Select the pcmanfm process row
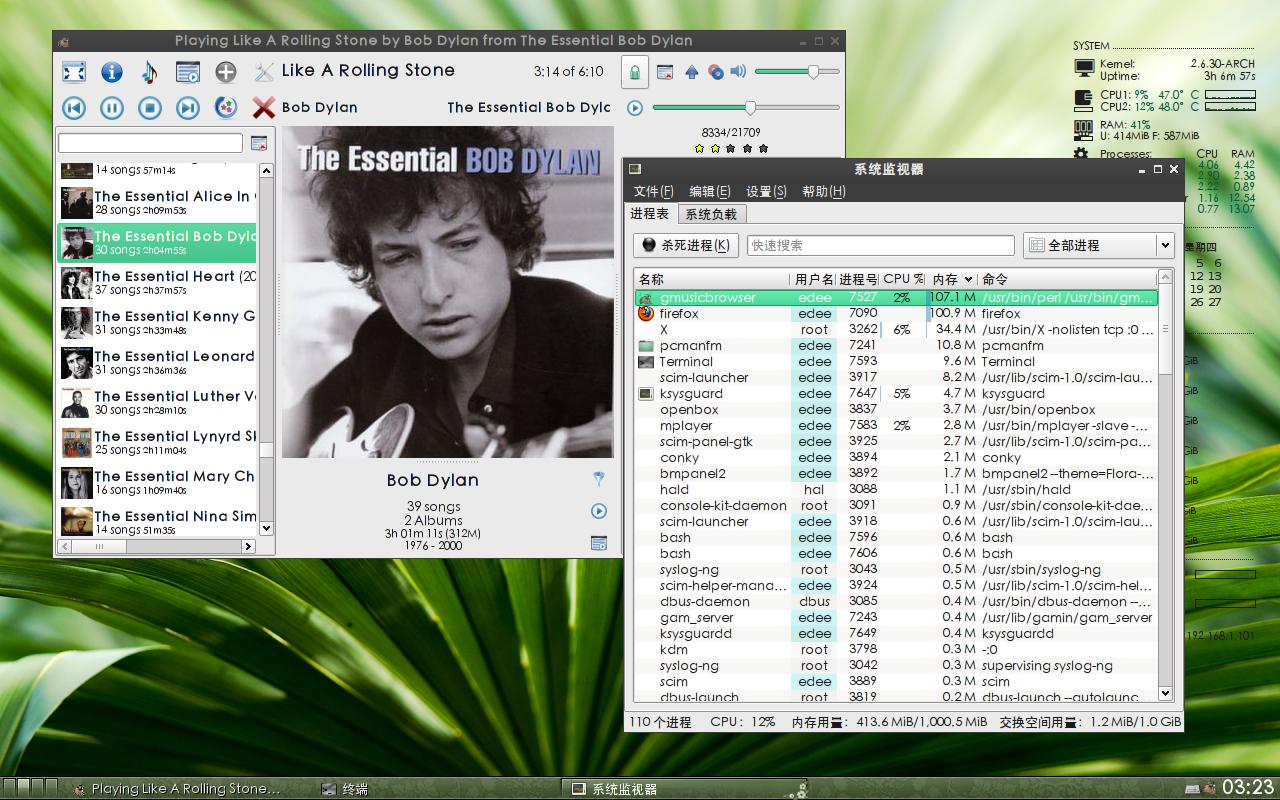Viewport: 1280px width, 800px height. click(896, 345)
